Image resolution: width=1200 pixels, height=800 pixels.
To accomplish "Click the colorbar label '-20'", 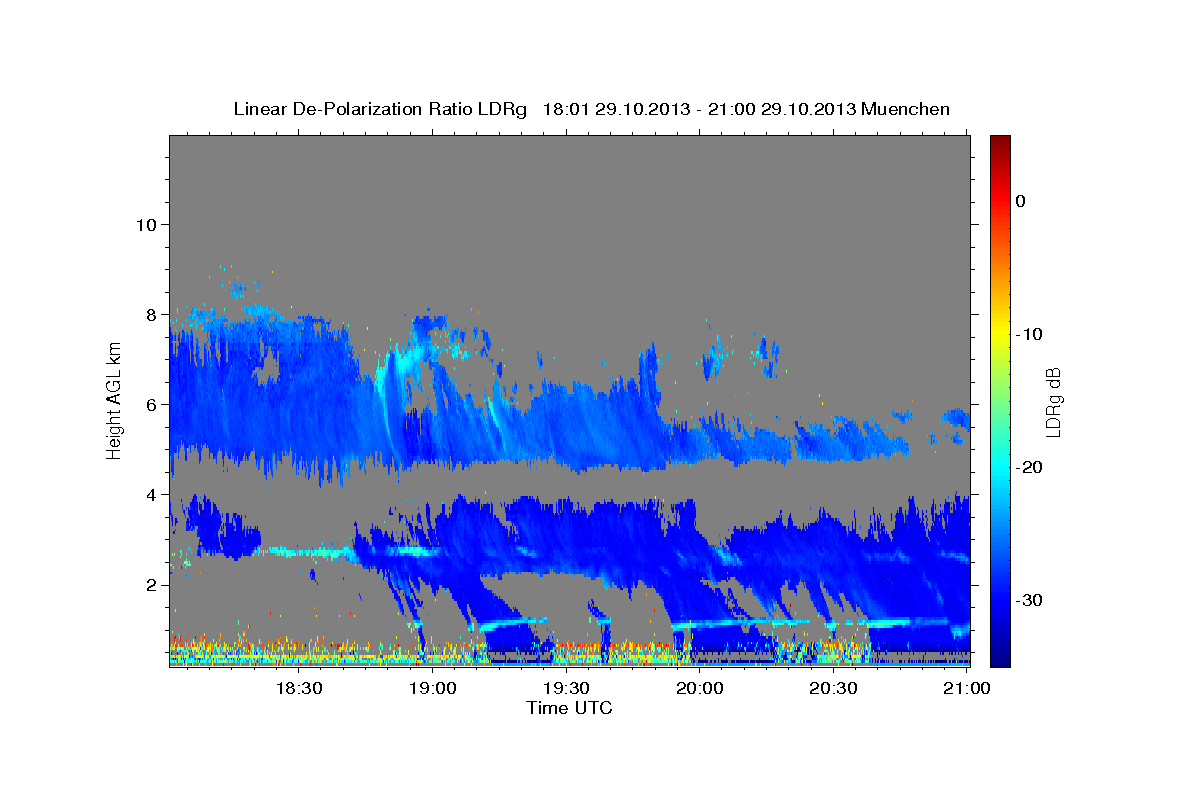I will tap(1030, 467).
